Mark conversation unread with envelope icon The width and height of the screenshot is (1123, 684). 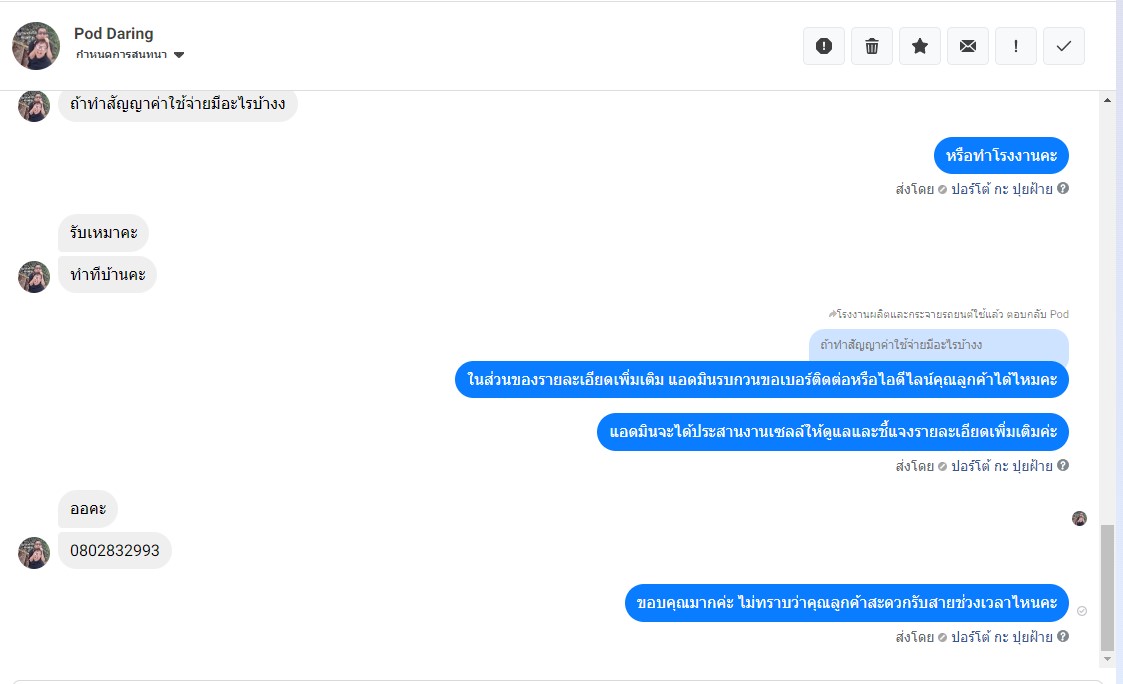tap(968, 46)
